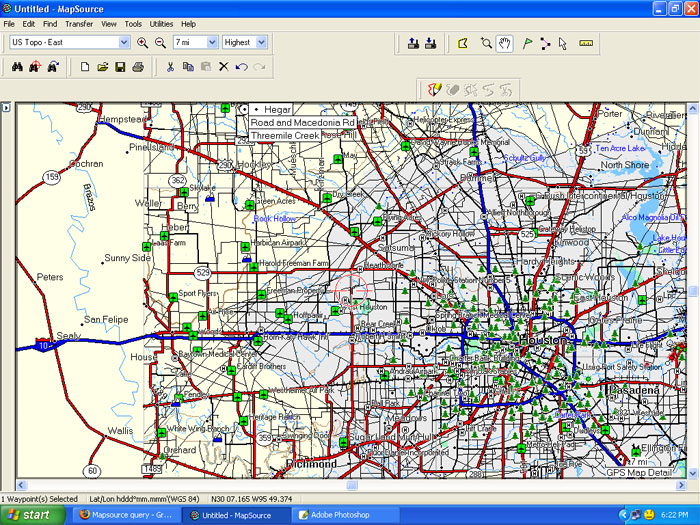Click the greyed-out Redo arrow icon
This screenshot has width=700, height=525.
point(259,67)
